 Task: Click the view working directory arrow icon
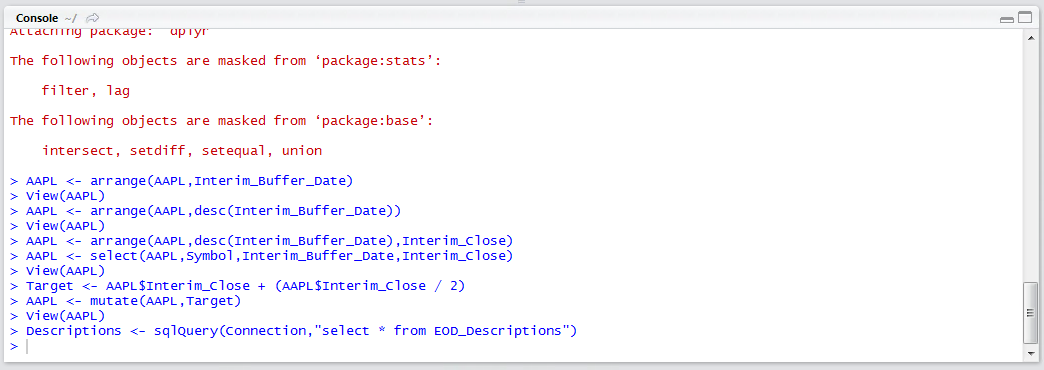point(93,18)
